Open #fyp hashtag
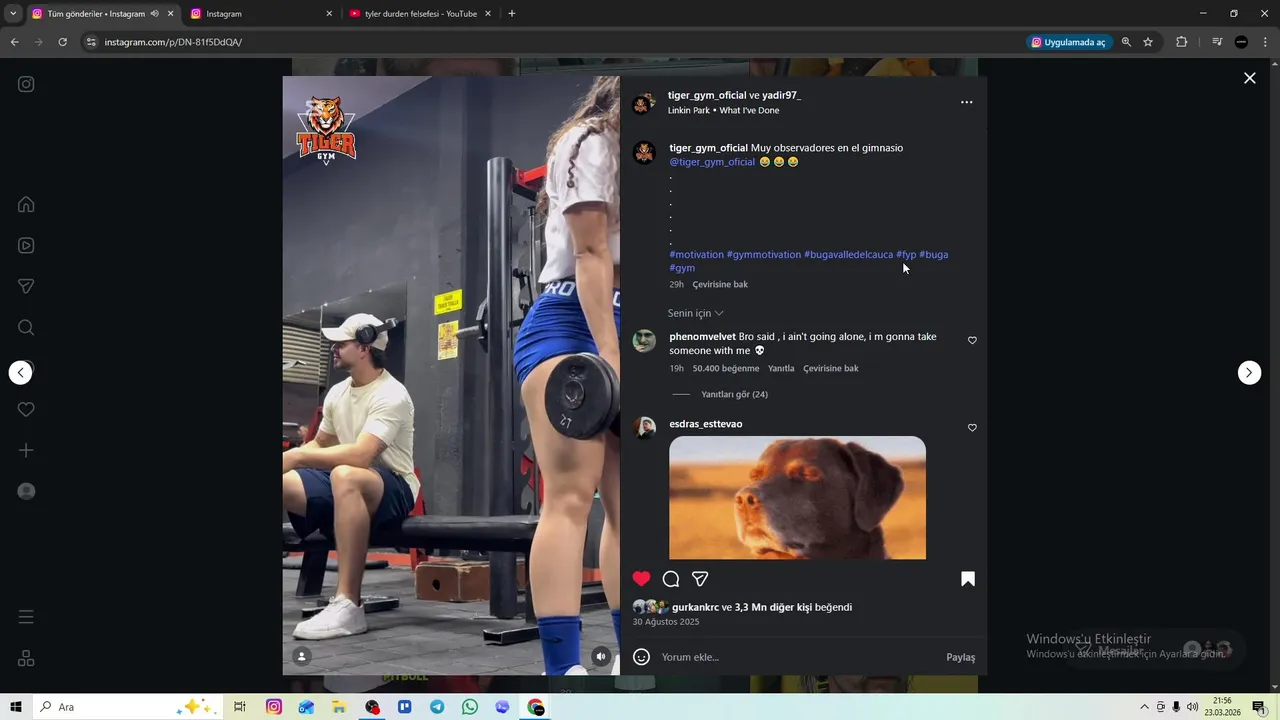This screenshot has height=720, width=1280. pyautogui.click(x=906, y=254)
